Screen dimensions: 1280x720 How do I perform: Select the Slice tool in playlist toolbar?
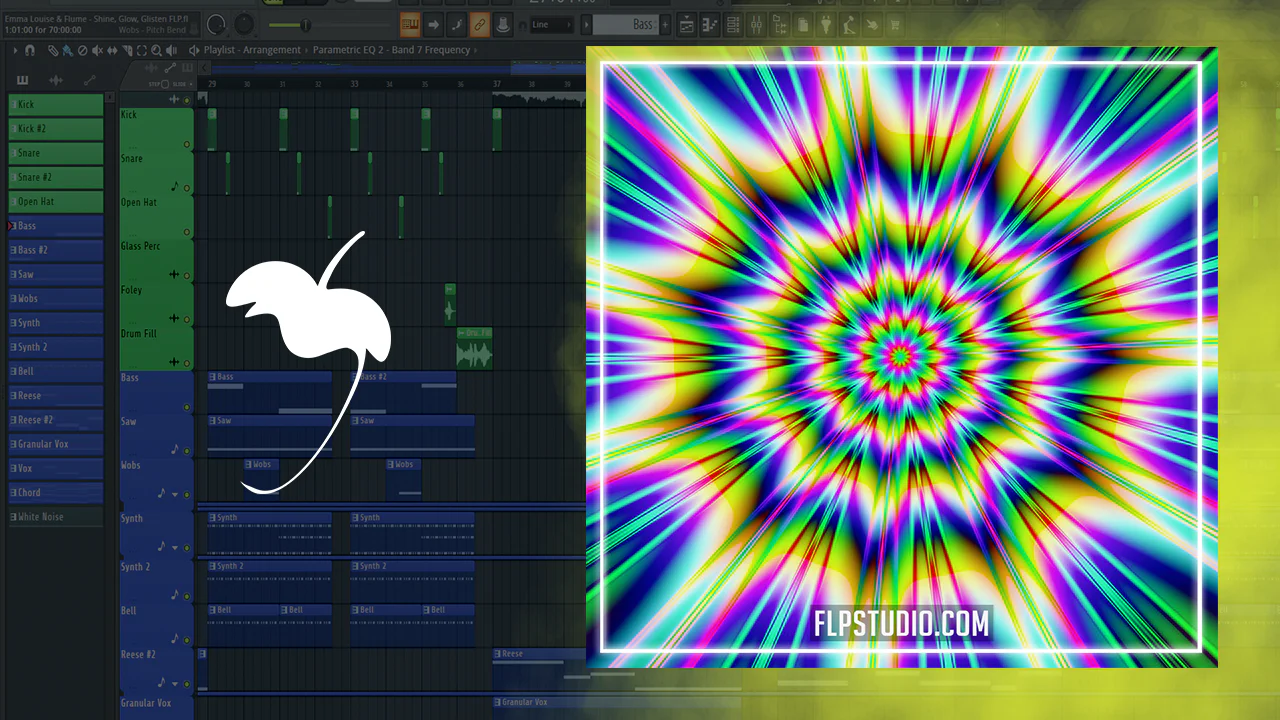coord(127,50)
